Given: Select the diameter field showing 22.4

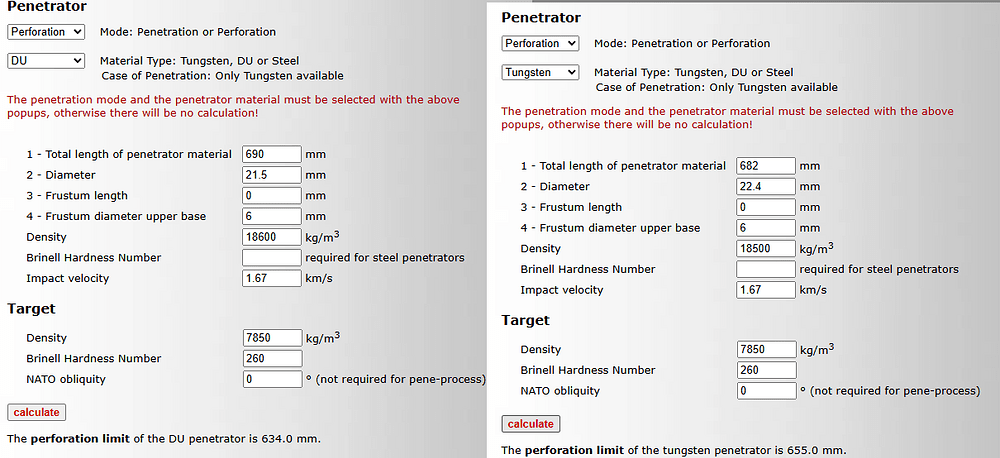Looking at the screenshot, I should click(x=766, y=186).
